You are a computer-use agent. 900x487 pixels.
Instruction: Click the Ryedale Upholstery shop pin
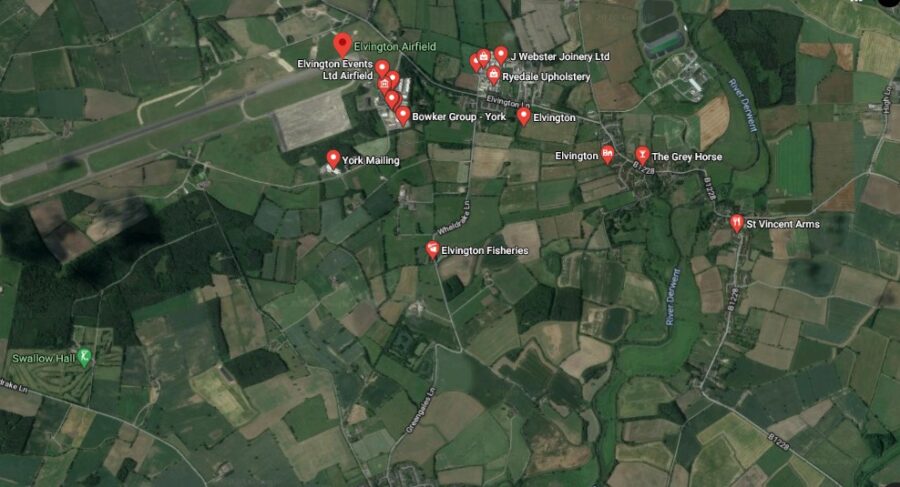(493, 75)
